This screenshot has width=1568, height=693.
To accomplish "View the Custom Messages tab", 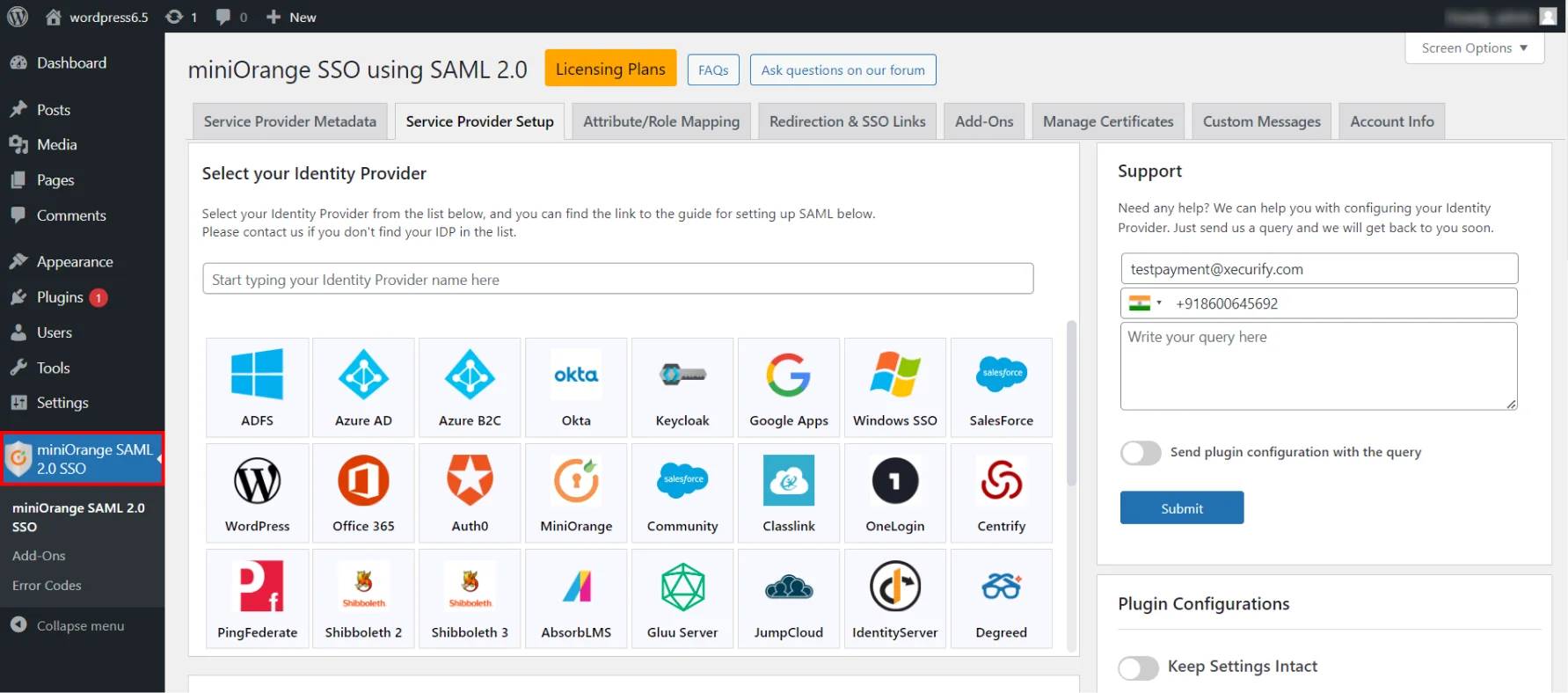I will click(x=1262, y=121).
